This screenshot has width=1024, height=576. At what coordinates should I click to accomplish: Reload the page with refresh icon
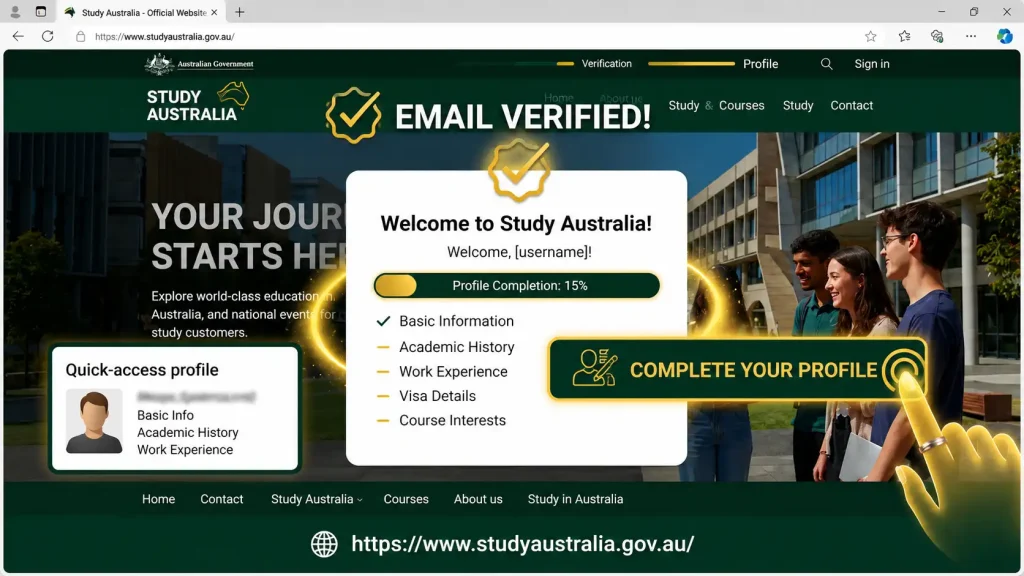pos(48,37)
